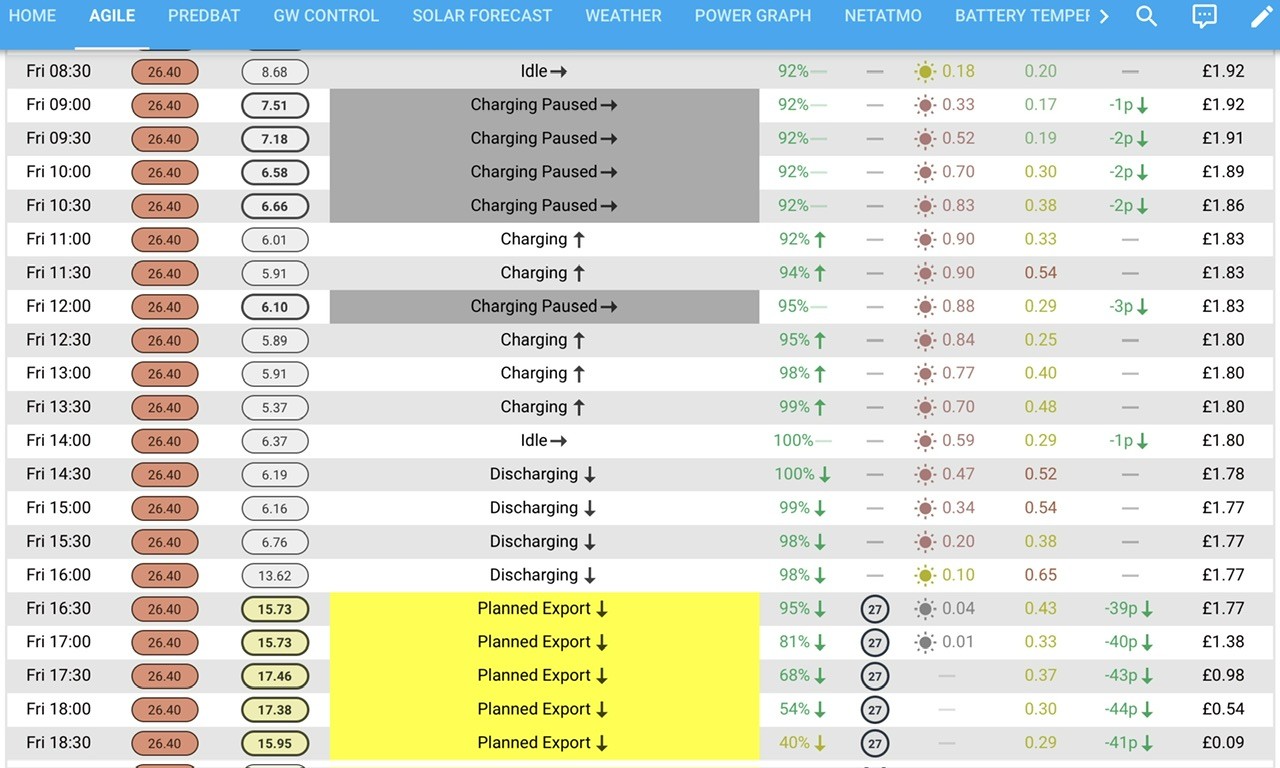Open the assistant chat bubble icon
The height and width of the screenshot is (768, 1280).
tap(1204, 16)
